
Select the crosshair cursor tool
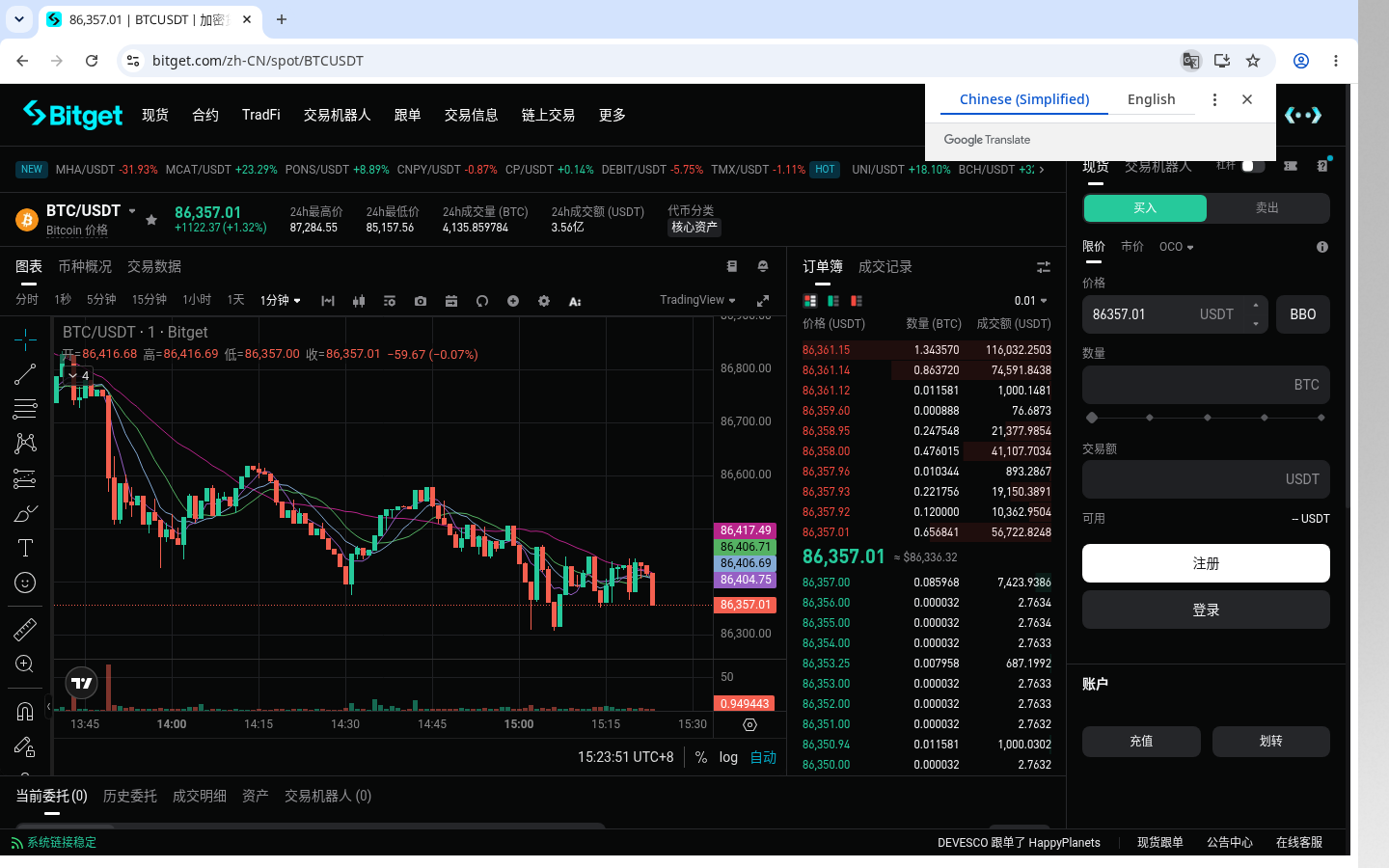(x=25, y=339)
